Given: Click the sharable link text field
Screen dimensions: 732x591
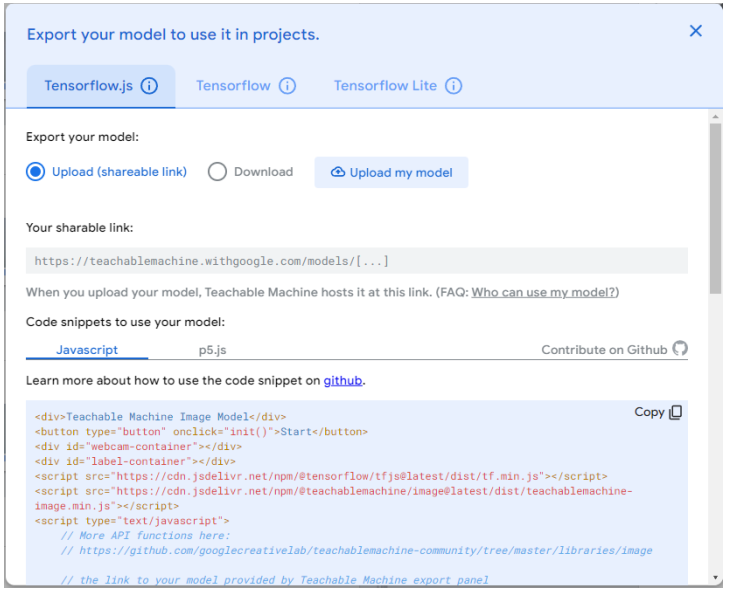Looking at the screenshot, I should (x=356, y=261).
